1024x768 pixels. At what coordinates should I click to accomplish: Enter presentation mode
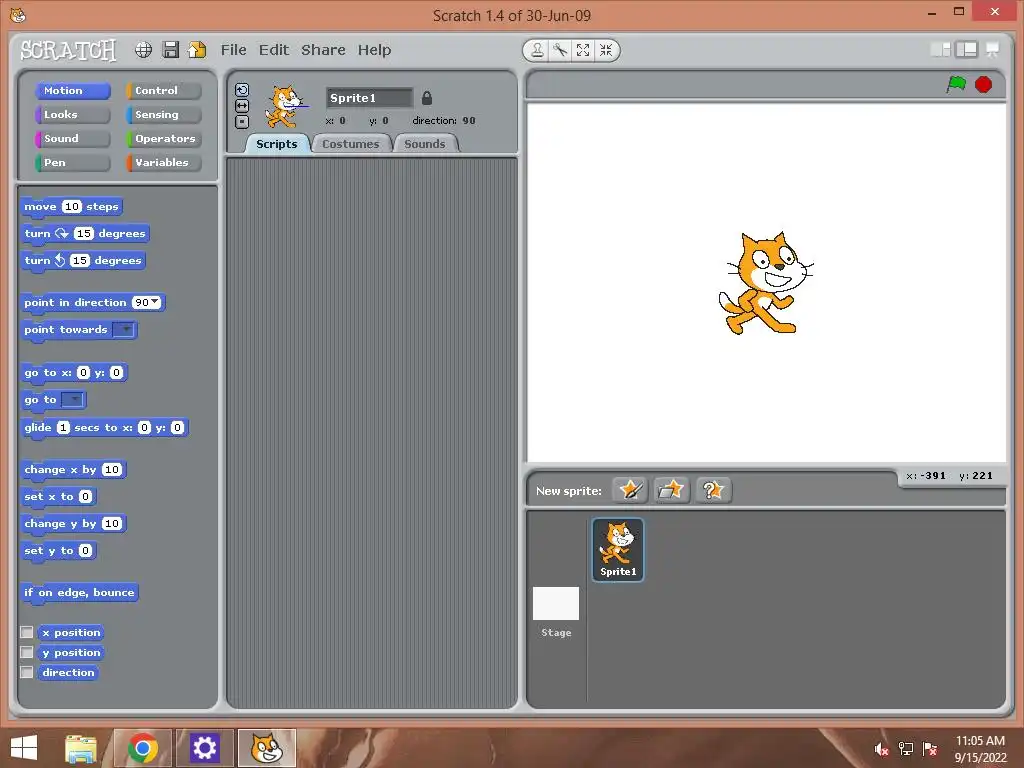(x=992, y=50)
